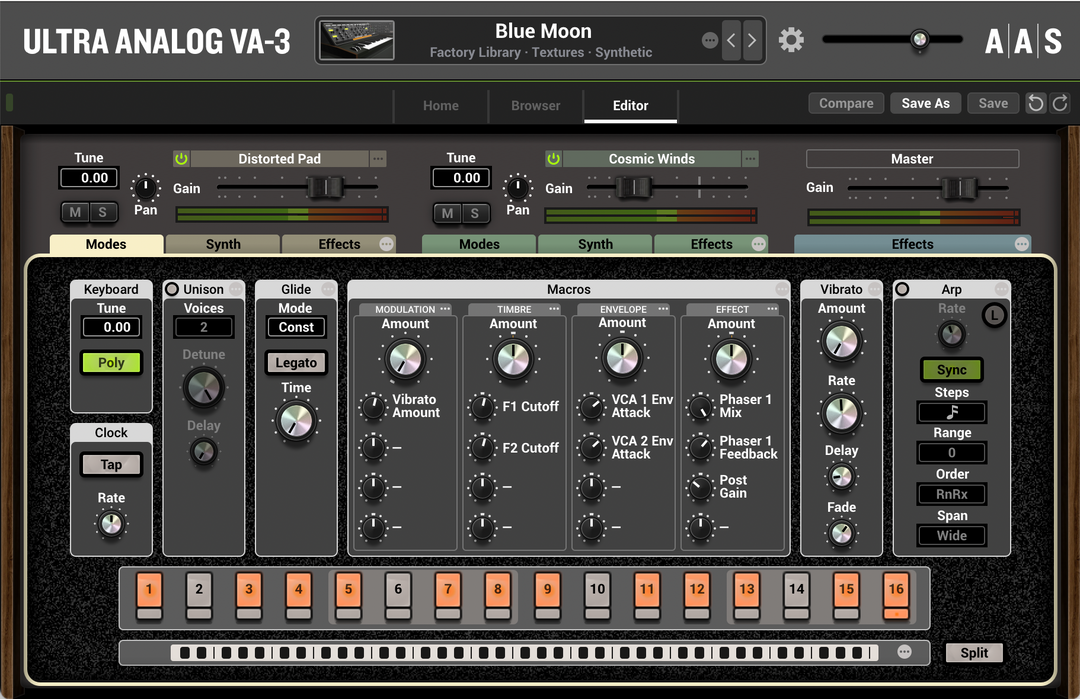Open the Glide Mode Const dropdown
The image size is (1080, 699).
296,327
